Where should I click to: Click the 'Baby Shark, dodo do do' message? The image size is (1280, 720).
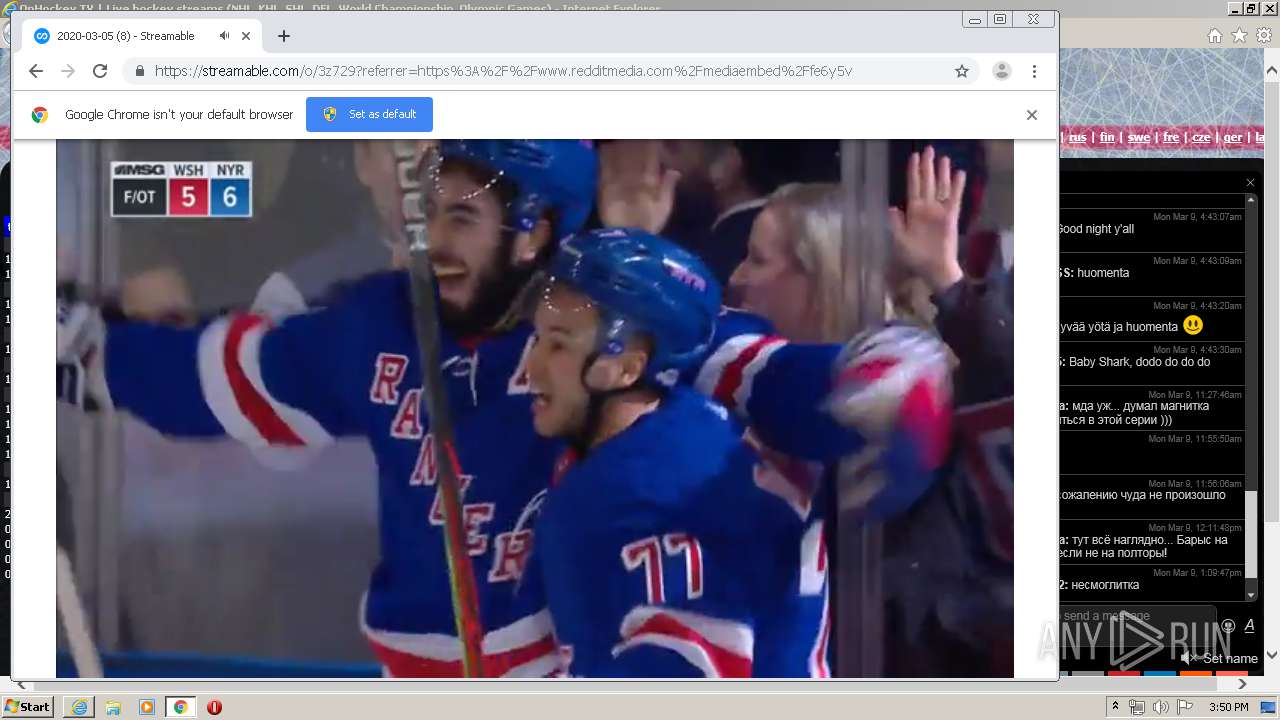coord(1139,362)
